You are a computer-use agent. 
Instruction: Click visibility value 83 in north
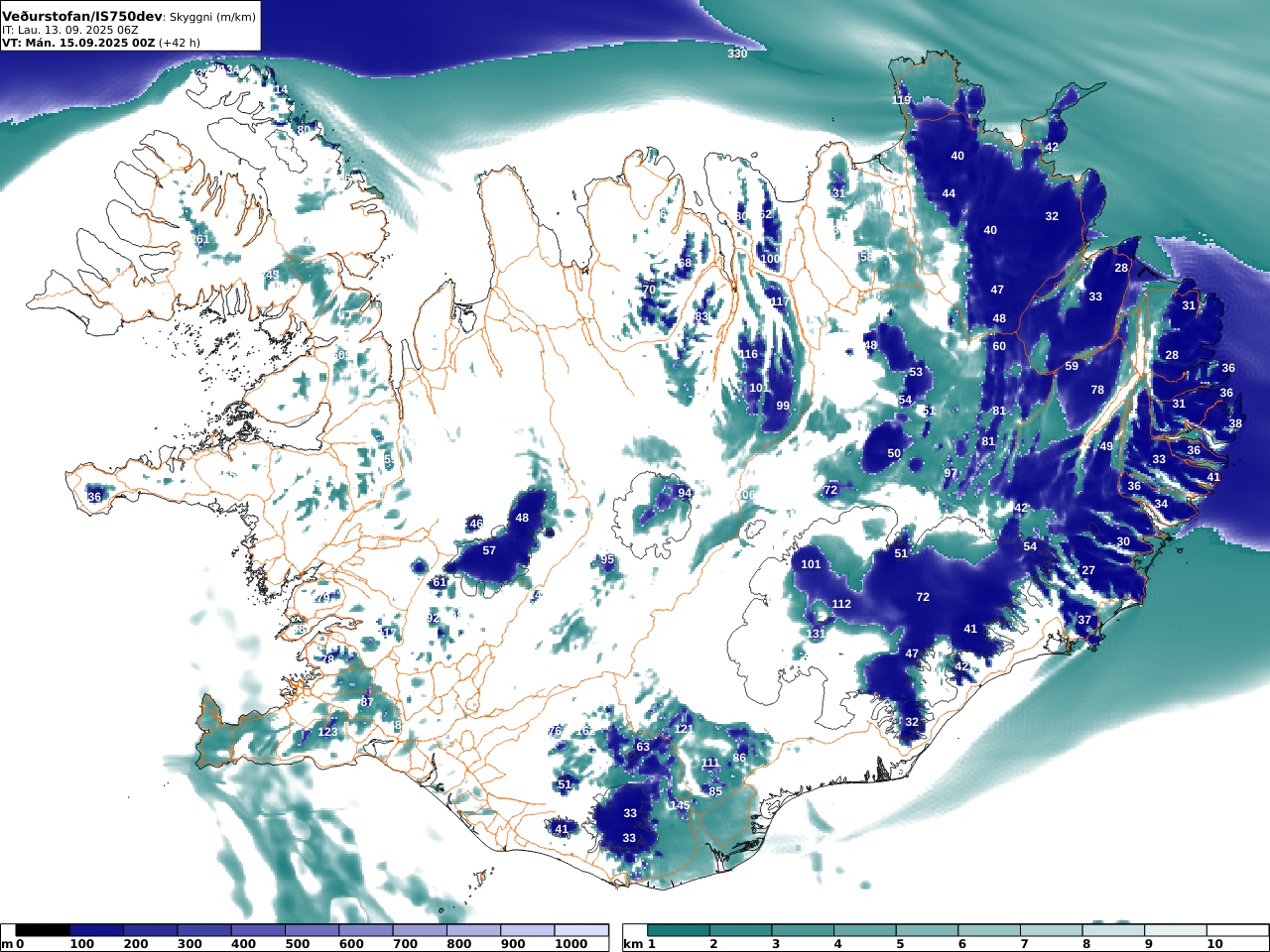[x=702, y=317]
